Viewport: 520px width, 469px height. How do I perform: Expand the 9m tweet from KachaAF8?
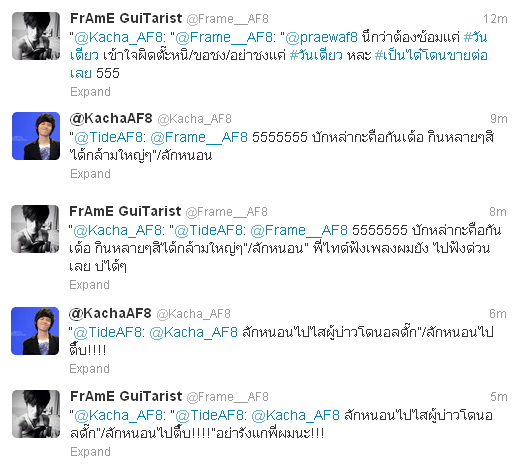click(90, 174)
